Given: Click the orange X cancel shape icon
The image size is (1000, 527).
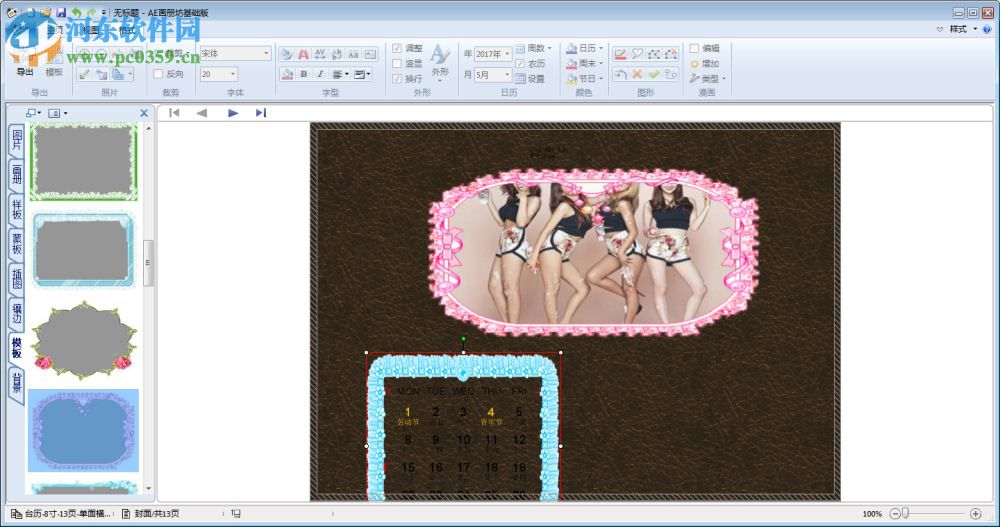Looking at the screenshot, I should point(637,75).
